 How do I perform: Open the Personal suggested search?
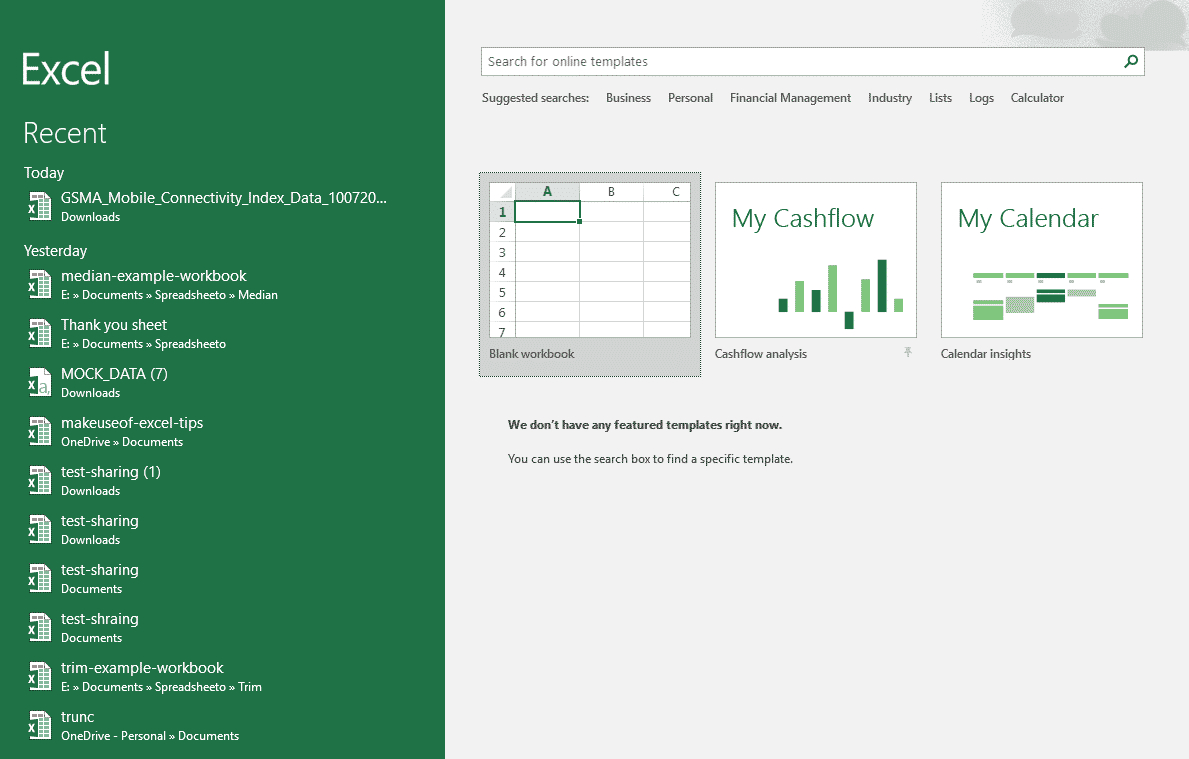click(690, 97)
